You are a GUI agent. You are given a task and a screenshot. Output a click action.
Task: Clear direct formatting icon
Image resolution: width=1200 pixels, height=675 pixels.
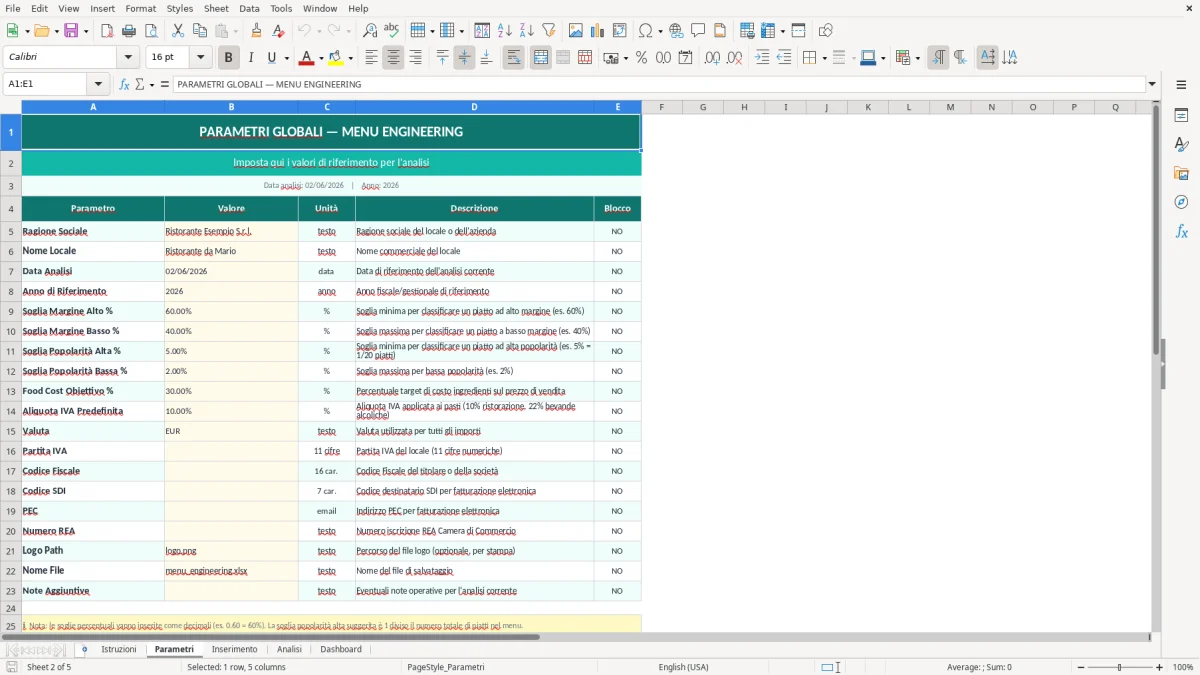pyautogui.click(x=279, y=31)
